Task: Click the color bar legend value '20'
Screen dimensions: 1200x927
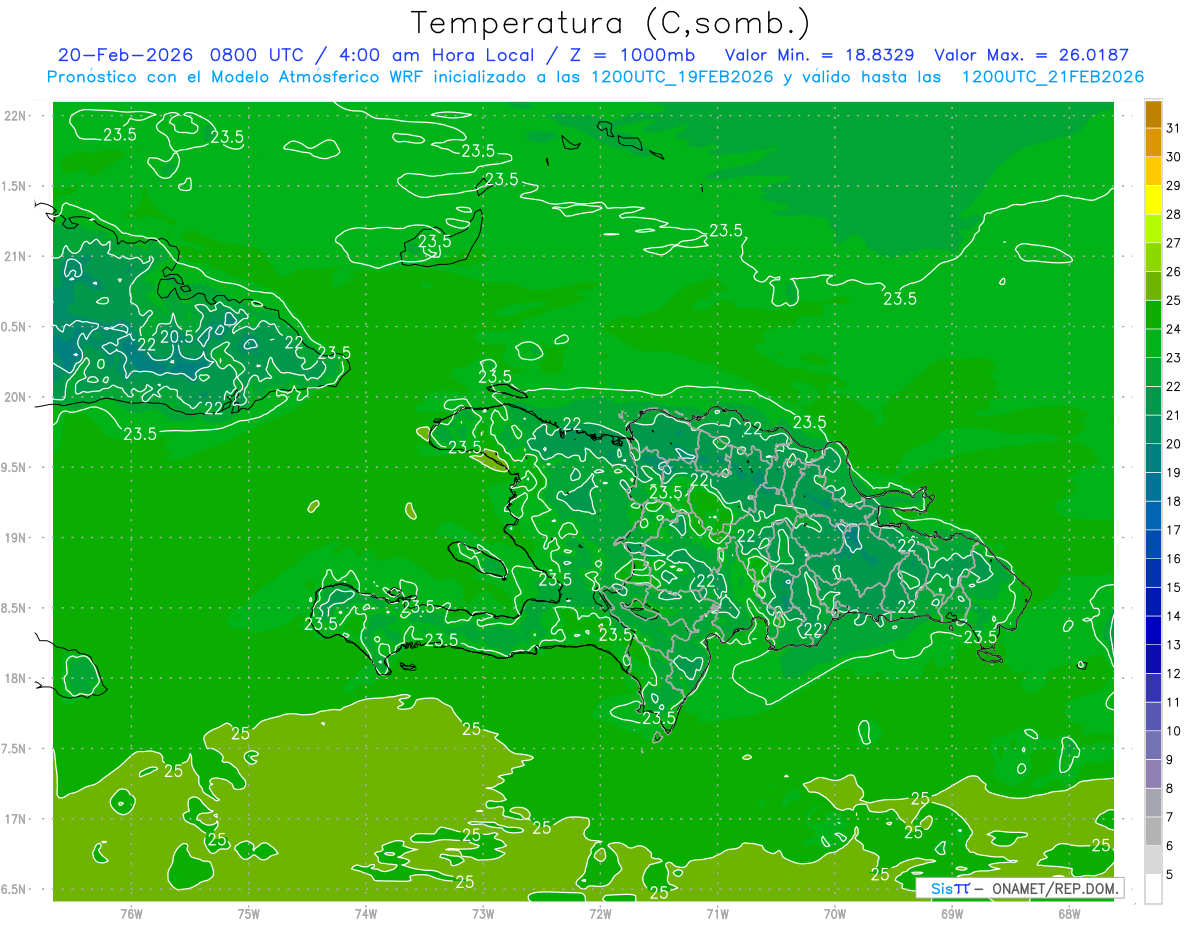Action: pos(1174,444)
